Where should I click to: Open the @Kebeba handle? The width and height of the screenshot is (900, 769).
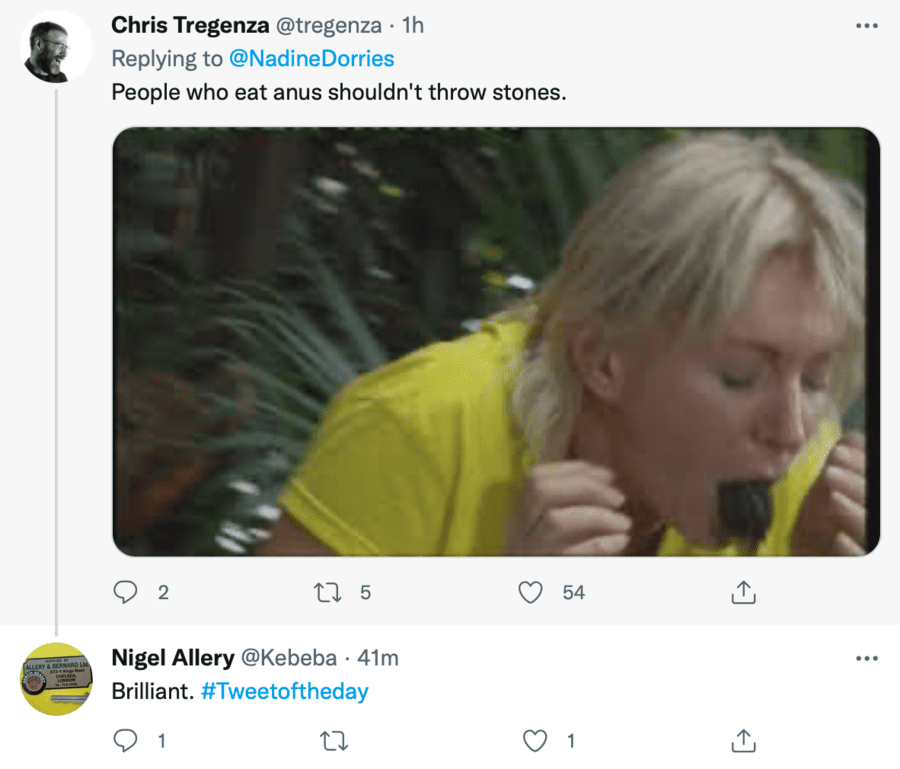pos(289,658)
